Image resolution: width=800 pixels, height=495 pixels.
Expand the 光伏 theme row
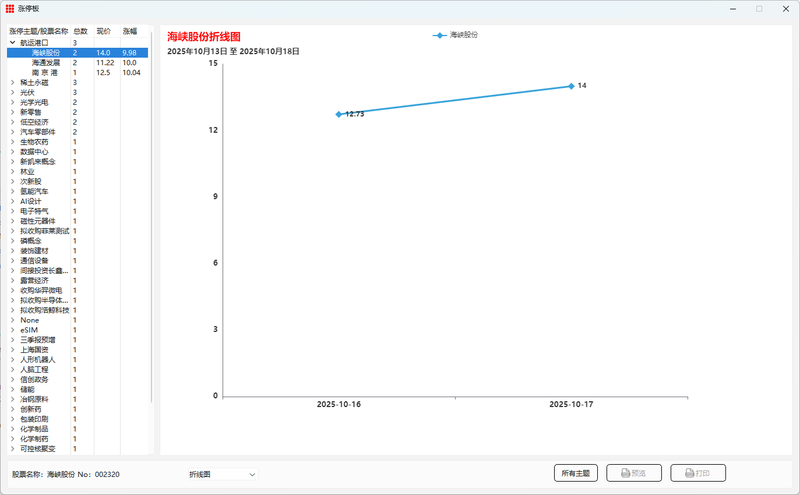tap(13, 92)
